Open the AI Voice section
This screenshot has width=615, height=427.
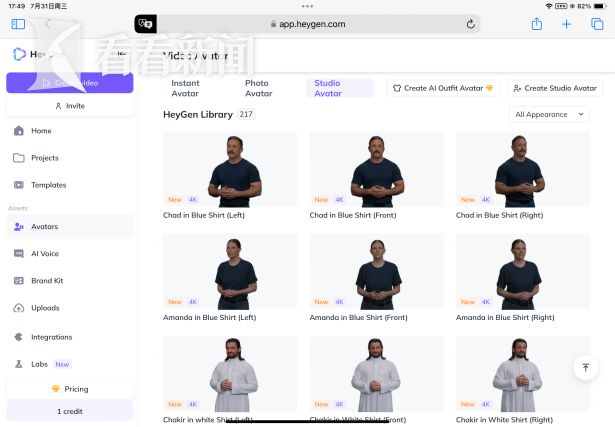[70, 253]
